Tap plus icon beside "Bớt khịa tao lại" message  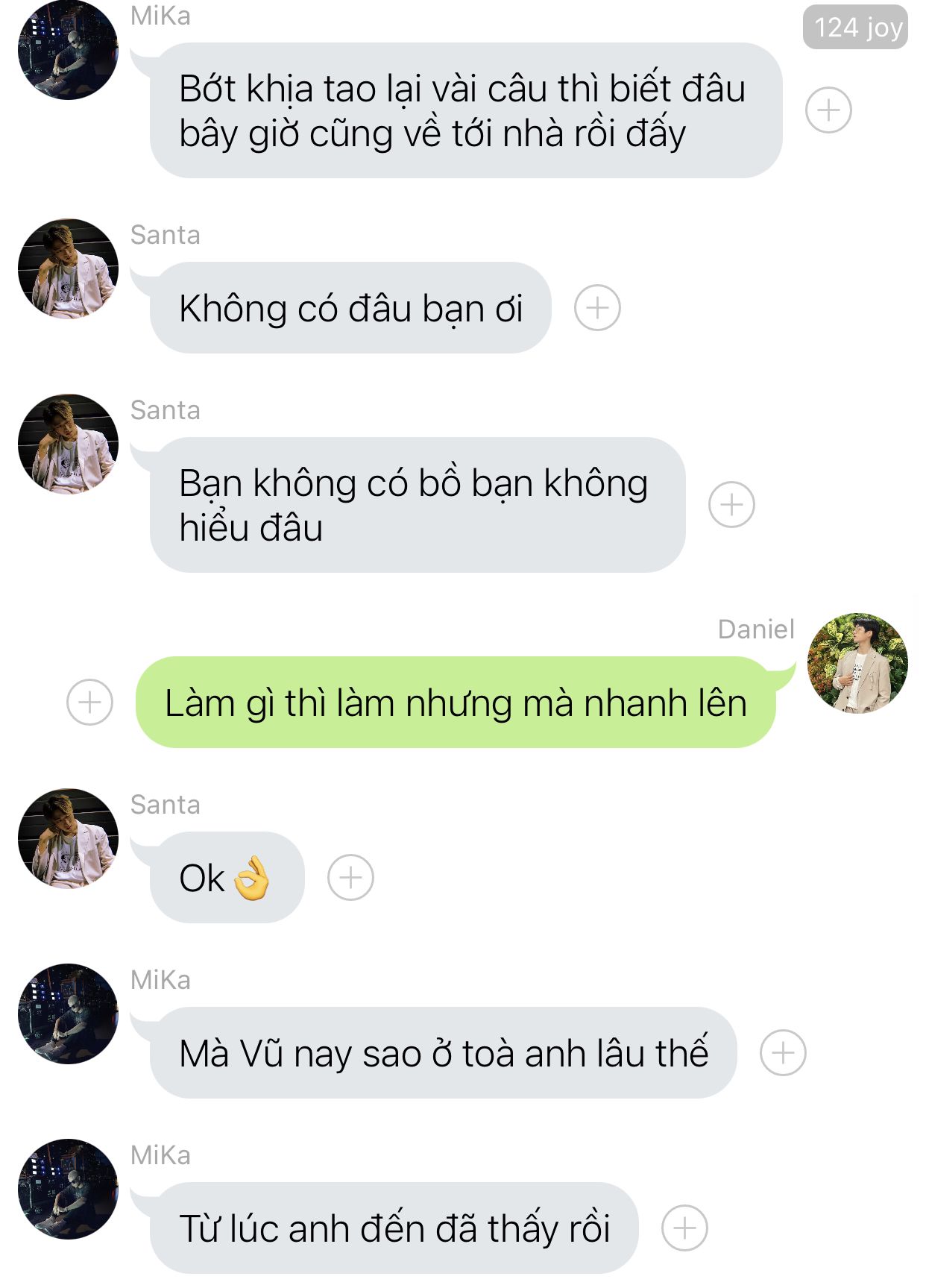pos(828,110)
